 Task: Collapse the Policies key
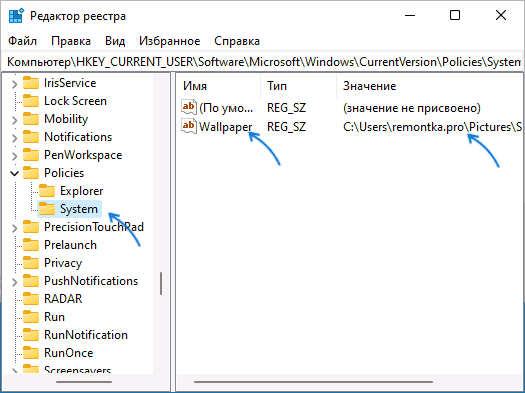point(14,173)
